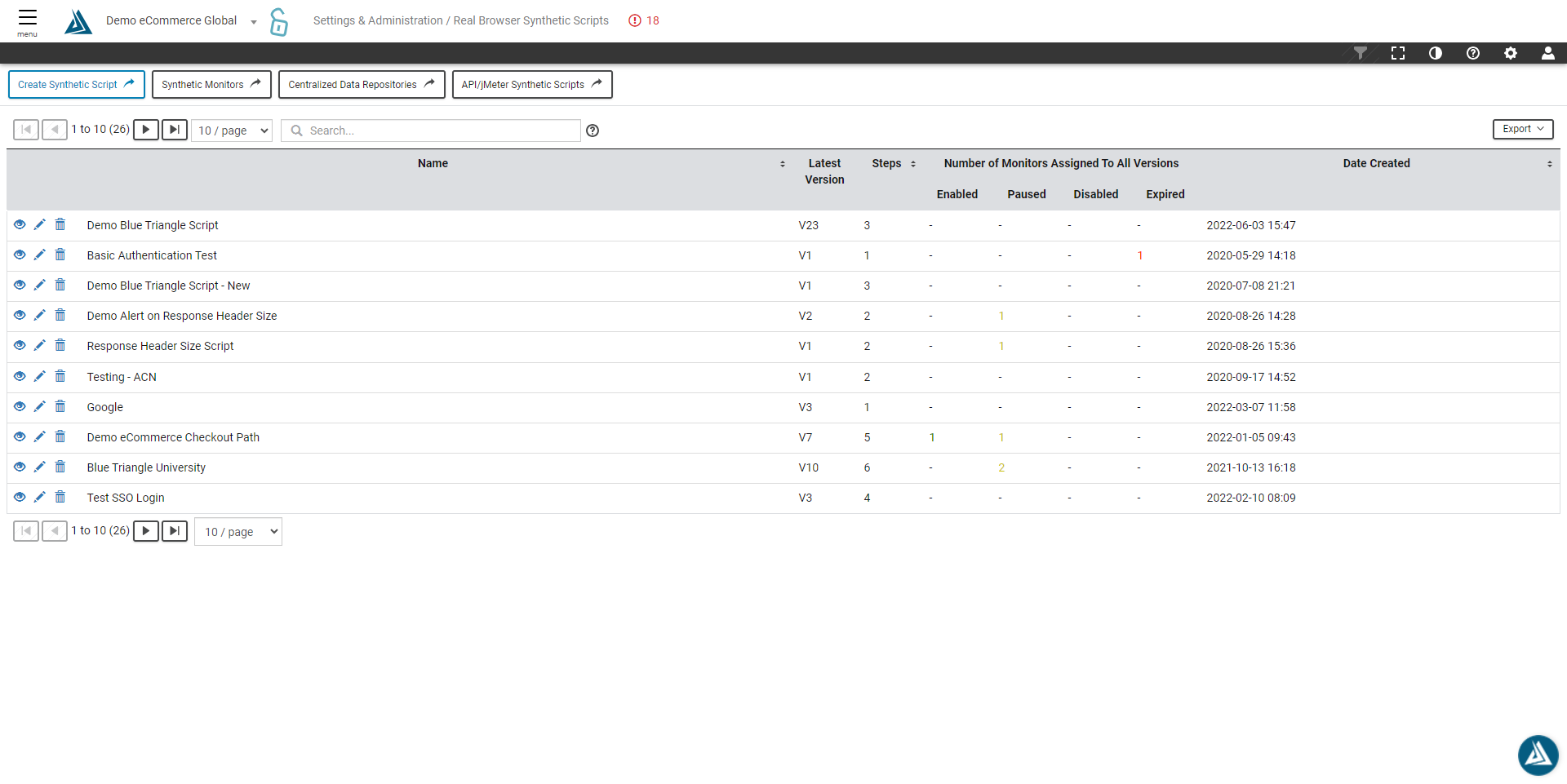
Task: Go to Synthetic Monitors page
Action: 211,84
